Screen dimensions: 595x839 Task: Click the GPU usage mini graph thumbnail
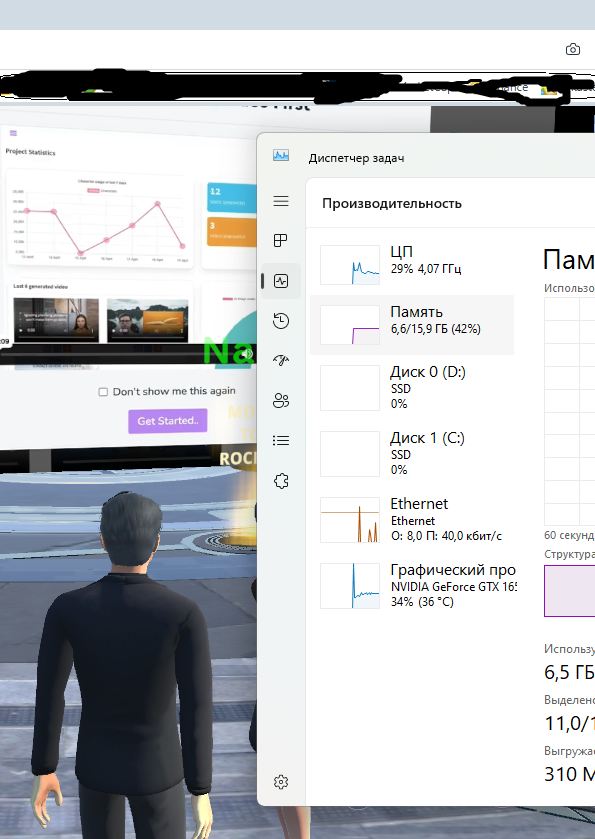tap(350, 586)
